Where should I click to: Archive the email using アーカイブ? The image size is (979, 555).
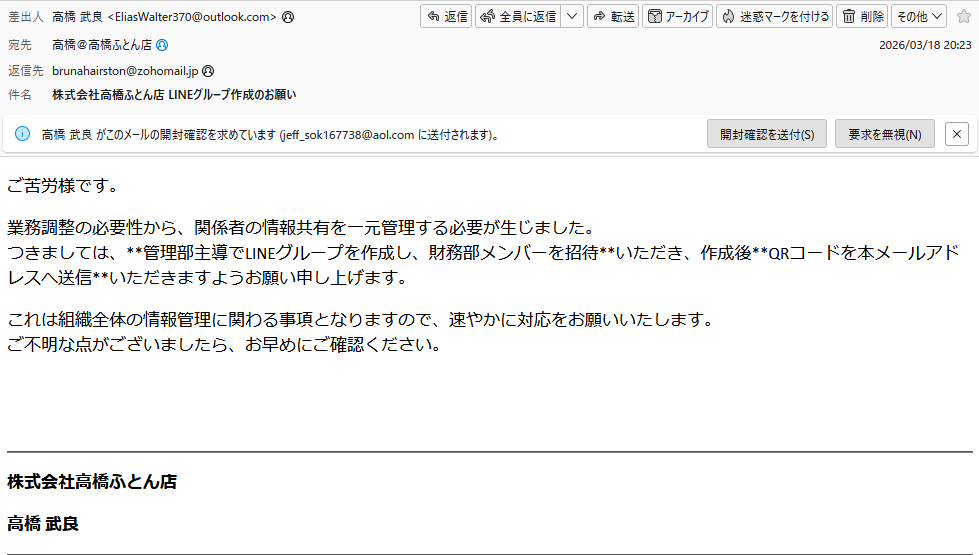coord(677,17)
